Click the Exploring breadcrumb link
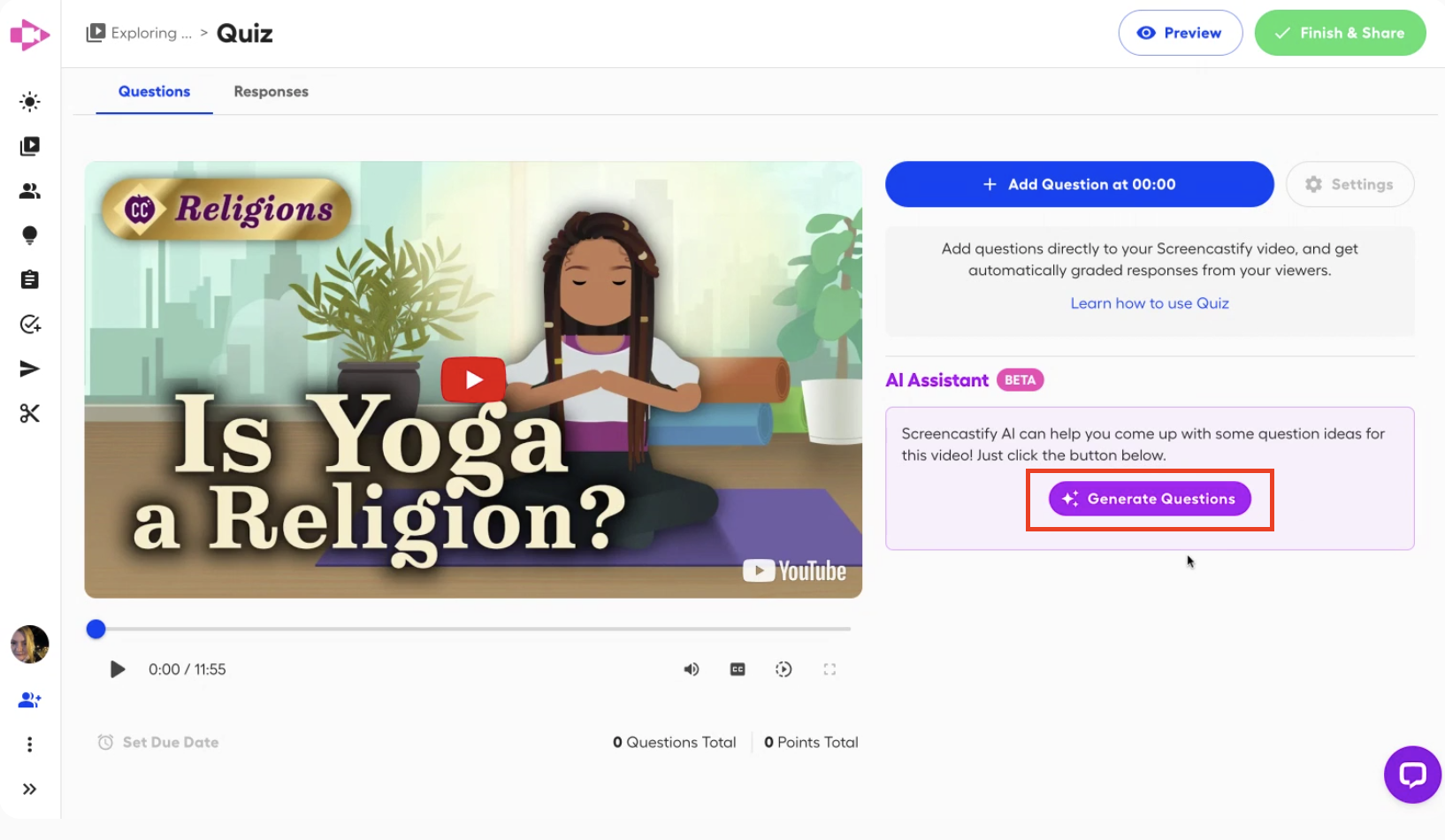 coord(140,34)
